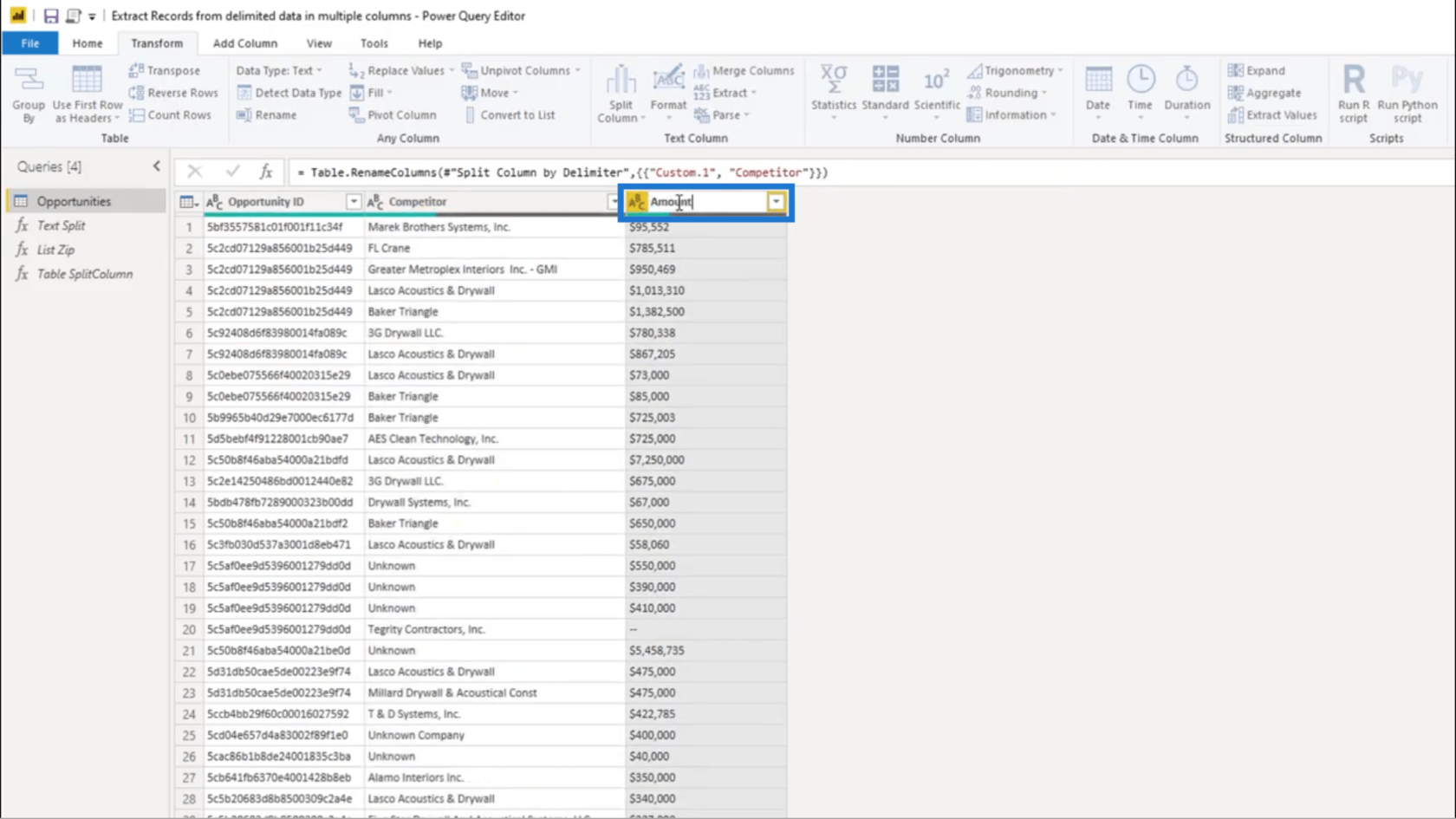The height and width of the screenshot is (819, 1456).
Task: Open the Trigonometry dropdown
Action: pyautogui.click(x=1015, y=70)
